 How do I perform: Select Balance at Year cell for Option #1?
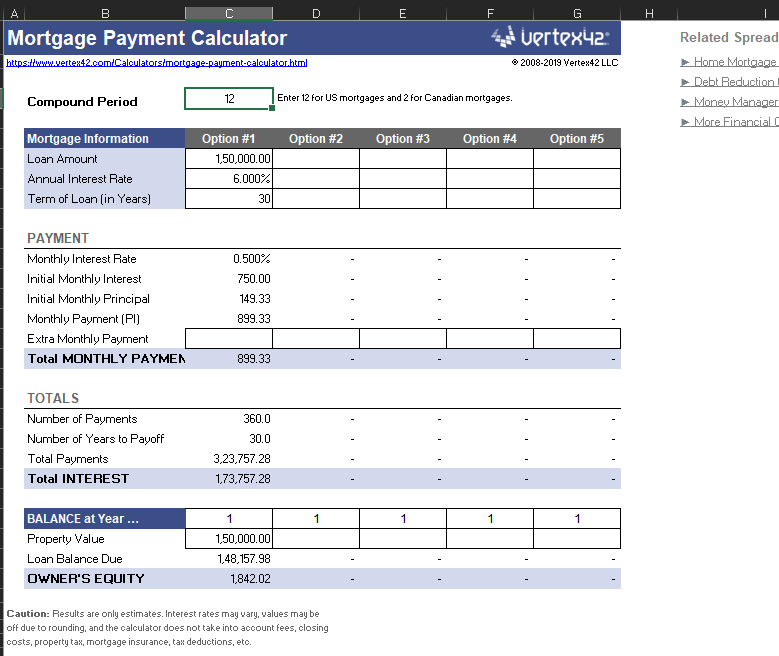pos(229,518)
